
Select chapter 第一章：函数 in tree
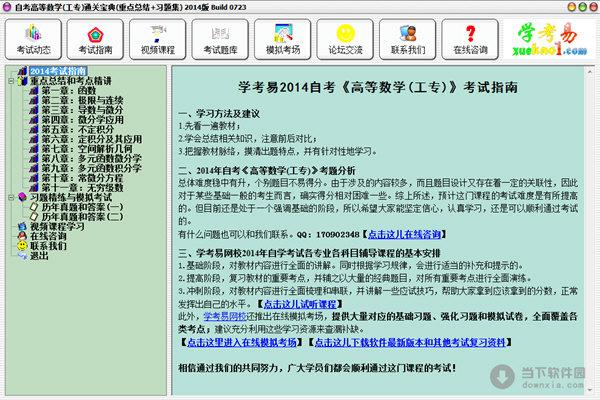(x=68, y=91)
